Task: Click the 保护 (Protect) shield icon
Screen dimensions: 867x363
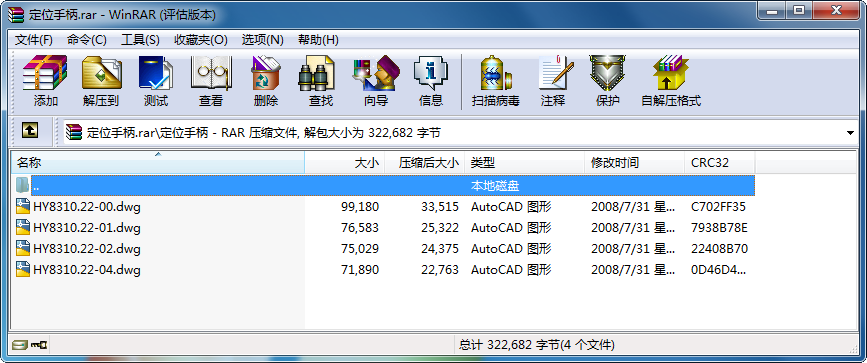Action: pyautogui.click(x=607, y=81)
